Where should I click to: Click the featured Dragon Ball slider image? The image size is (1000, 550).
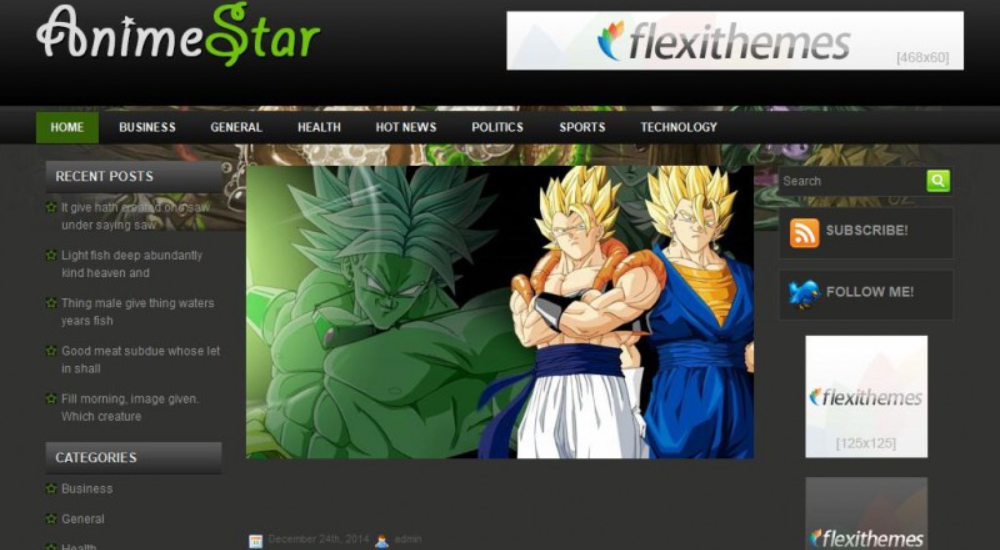(x=500, y=312)
